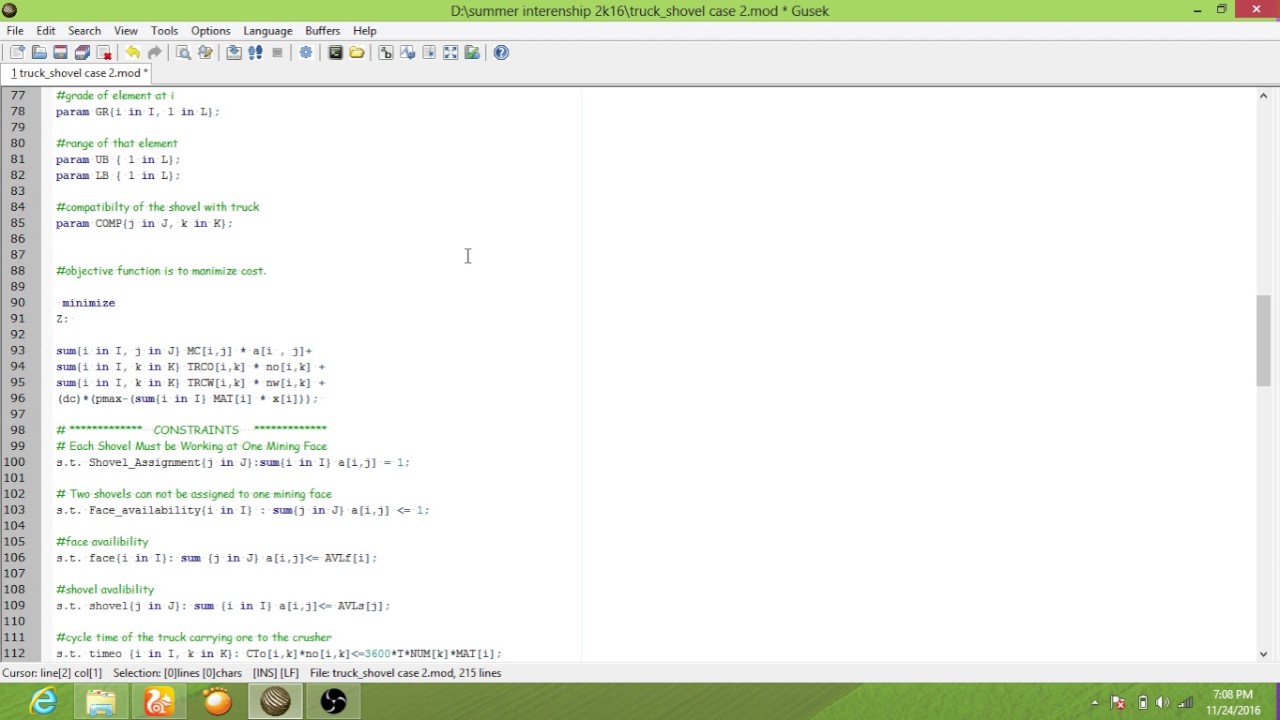Click the scroll down arrow of the editor
This screenshot has height=720, width=1280.
1263,654
